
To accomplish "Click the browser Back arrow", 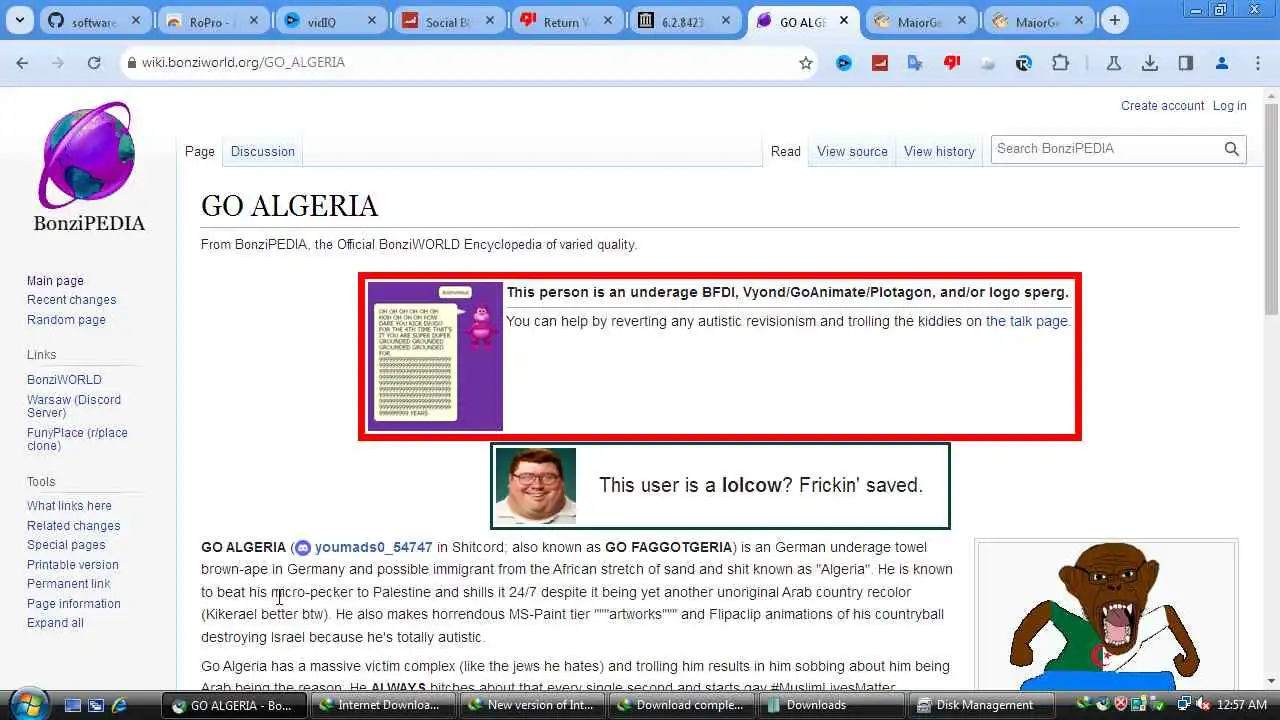I will (22, 62).
